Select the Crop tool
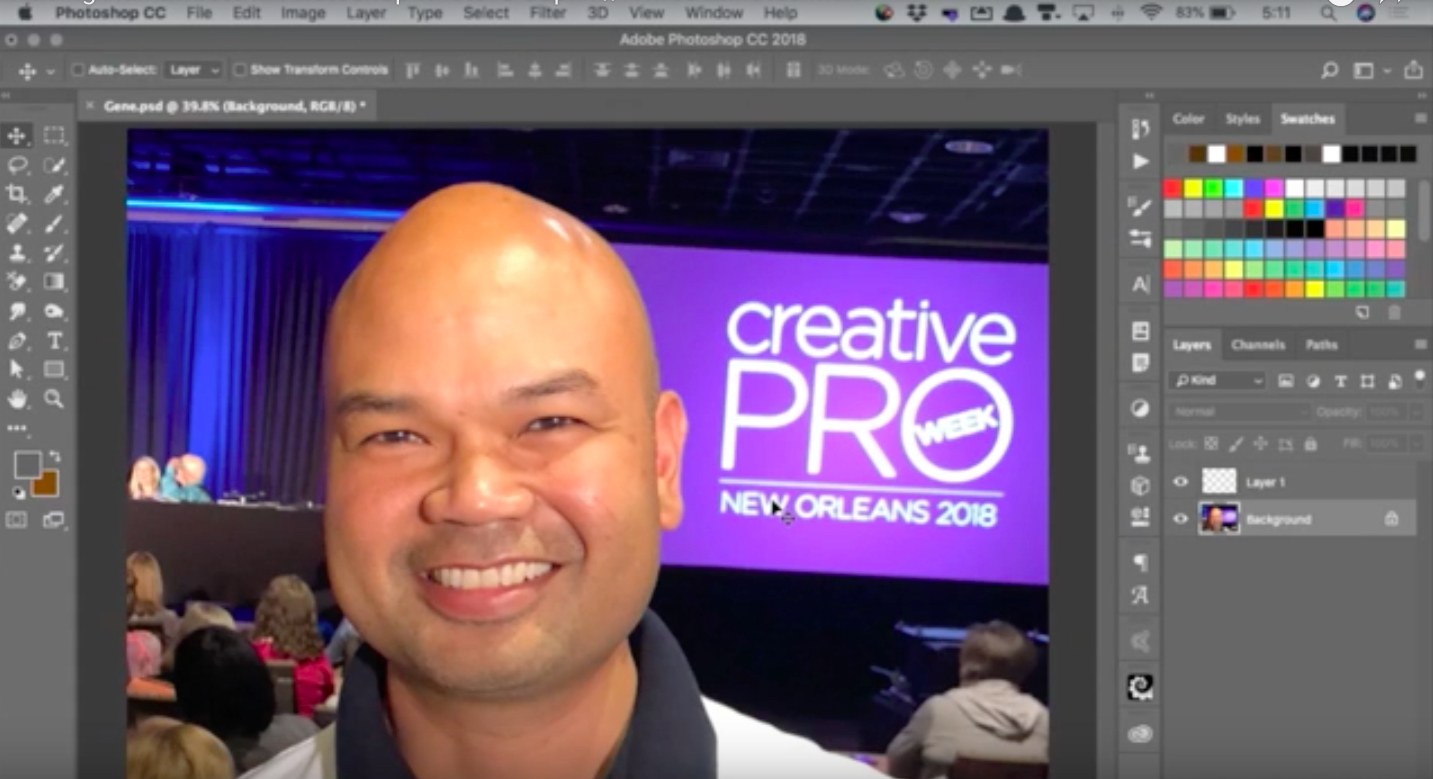 pos(17,193)
